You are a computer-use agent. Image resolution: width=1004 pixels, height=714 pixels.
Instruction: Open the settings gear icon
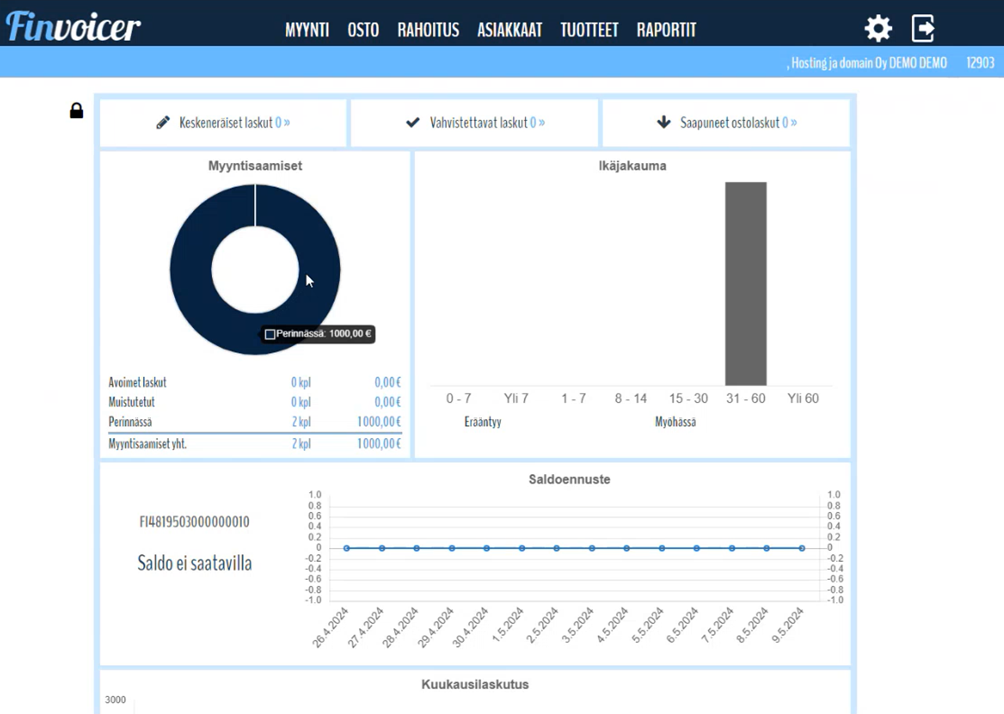[878, 28]
